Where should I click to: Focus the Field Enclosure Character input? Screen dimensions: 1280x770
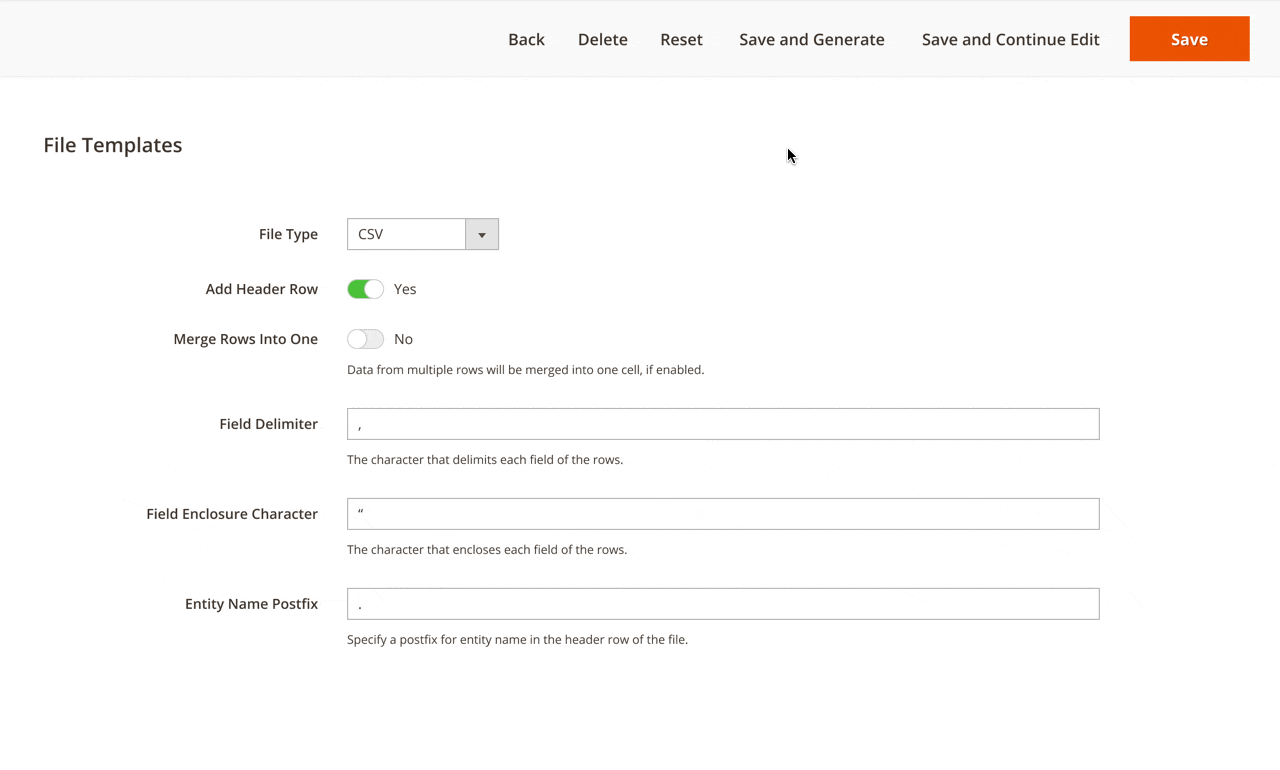(x=723, y=514)
